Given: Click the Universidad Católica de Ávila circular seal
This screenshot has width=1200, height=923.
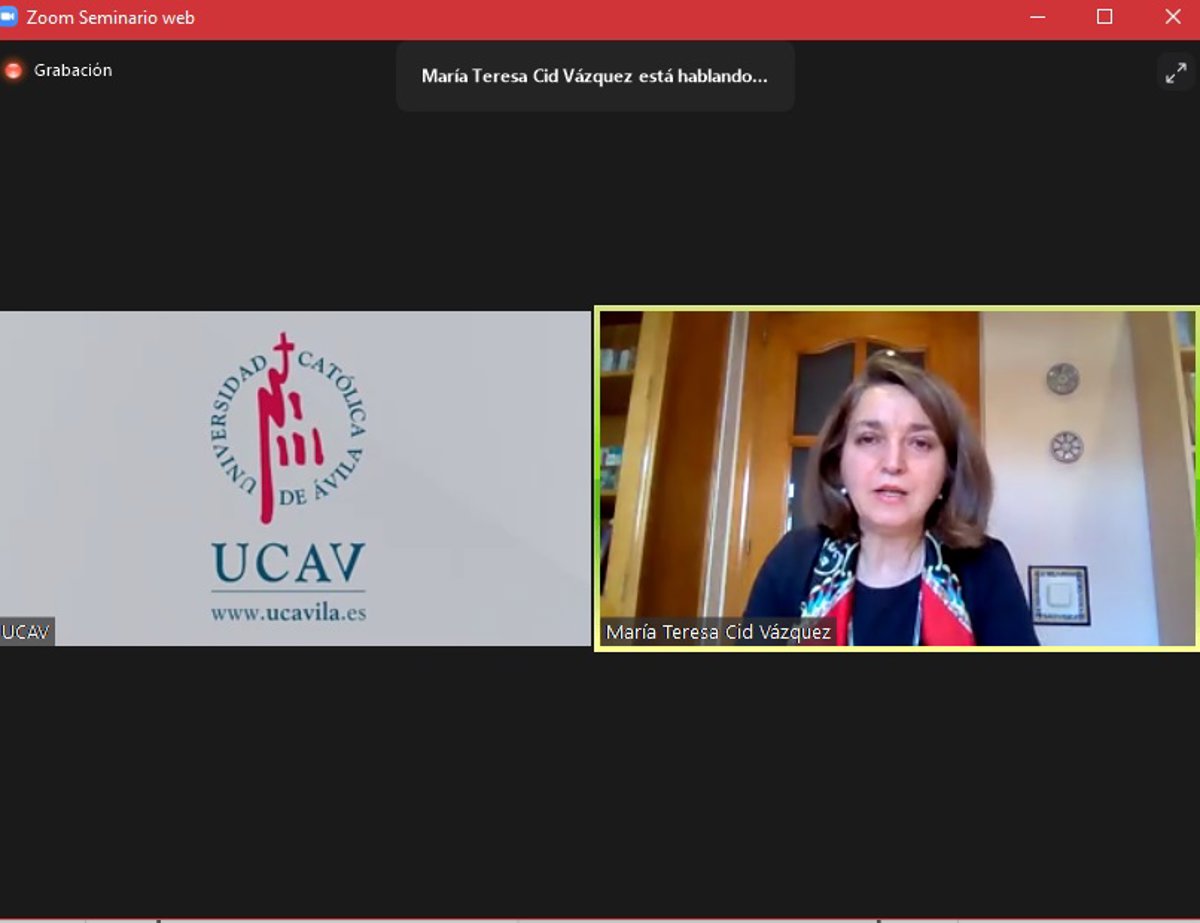Looking at the screenshot, I should 288,428.
